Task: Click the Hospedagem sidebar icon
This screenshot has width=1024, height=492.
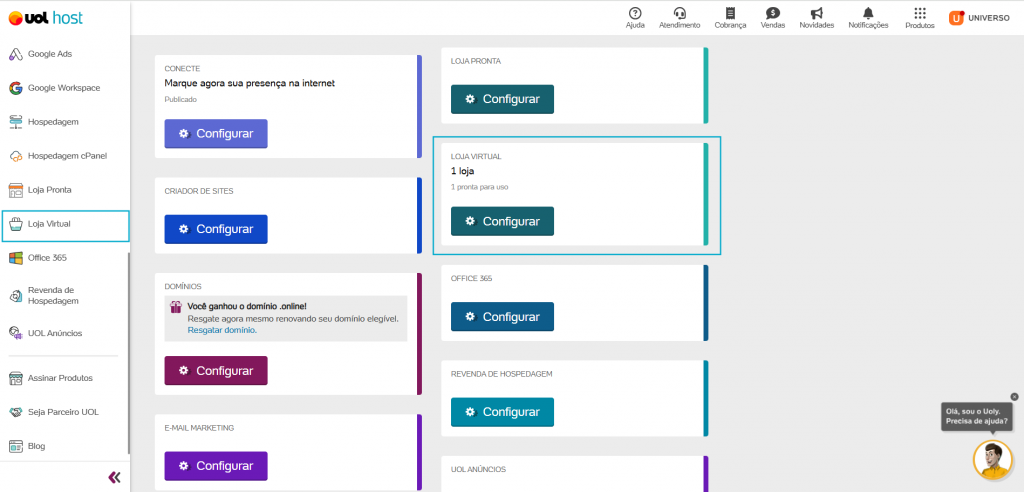Action: tap(16, 122)
